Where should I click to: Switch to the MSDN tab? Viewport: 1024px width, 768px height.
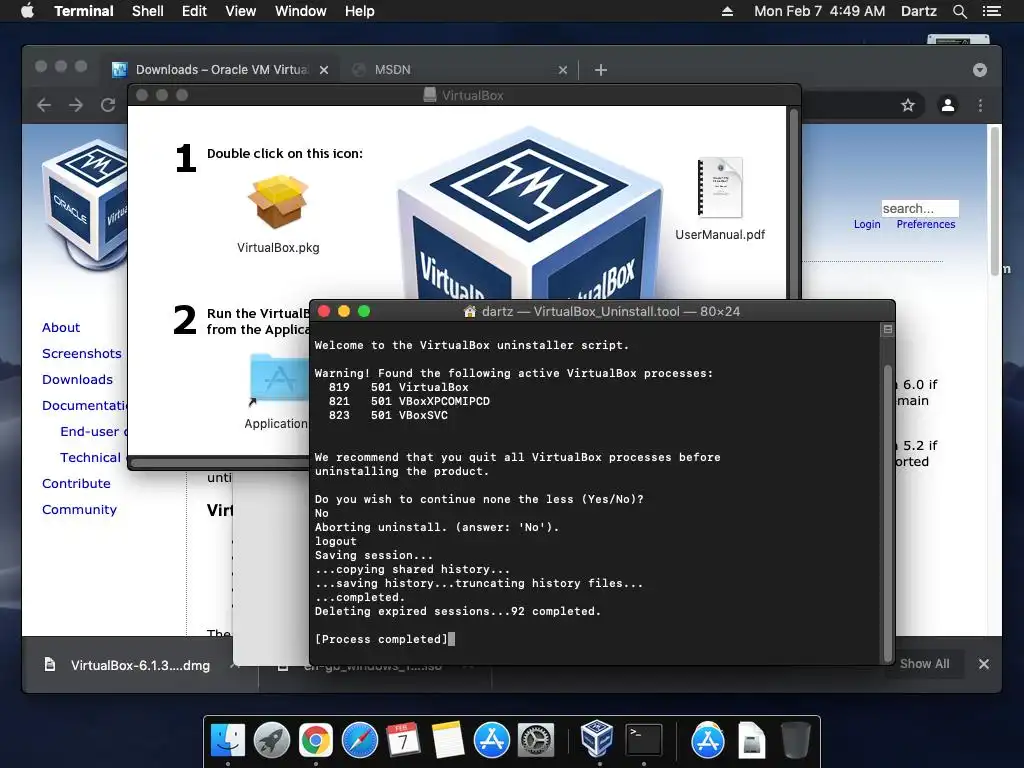click(457, 70)
